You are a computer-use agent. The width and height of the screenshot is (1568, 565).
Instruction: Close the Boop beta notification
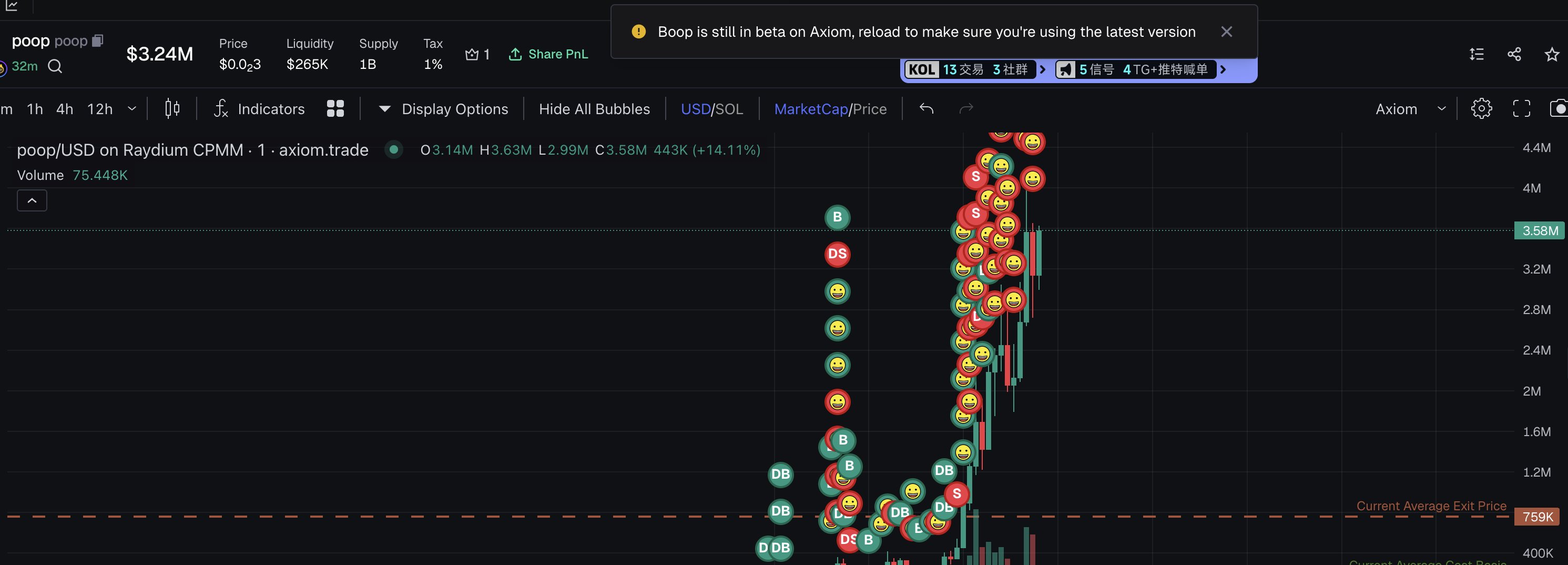click(x=1226, y=32)
